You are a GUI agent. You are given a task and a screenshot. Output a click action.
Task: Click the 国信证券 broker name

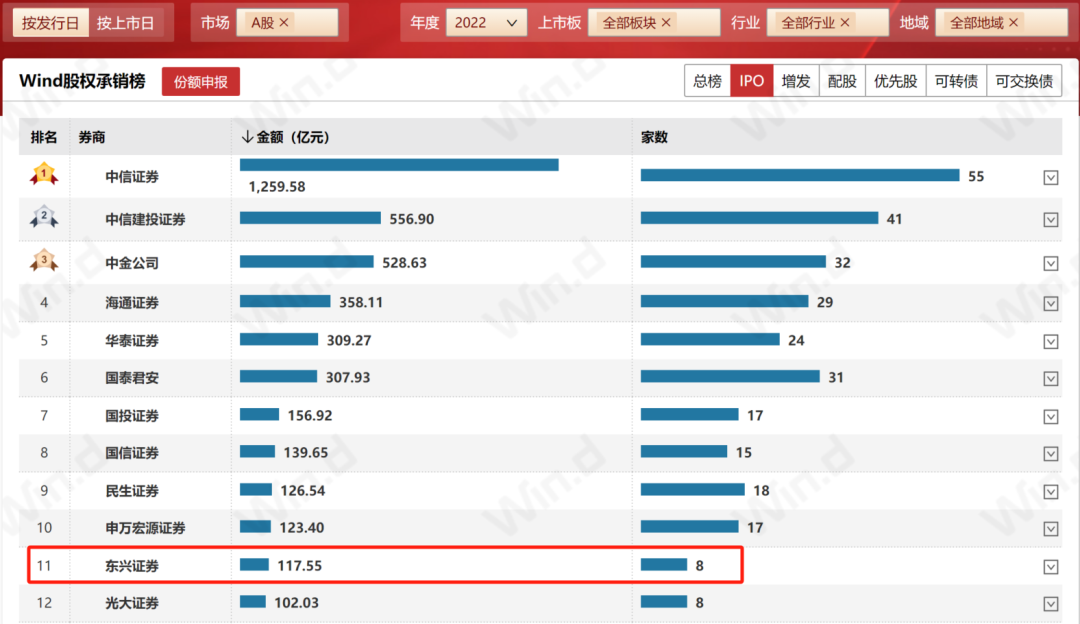pos(132,453)
